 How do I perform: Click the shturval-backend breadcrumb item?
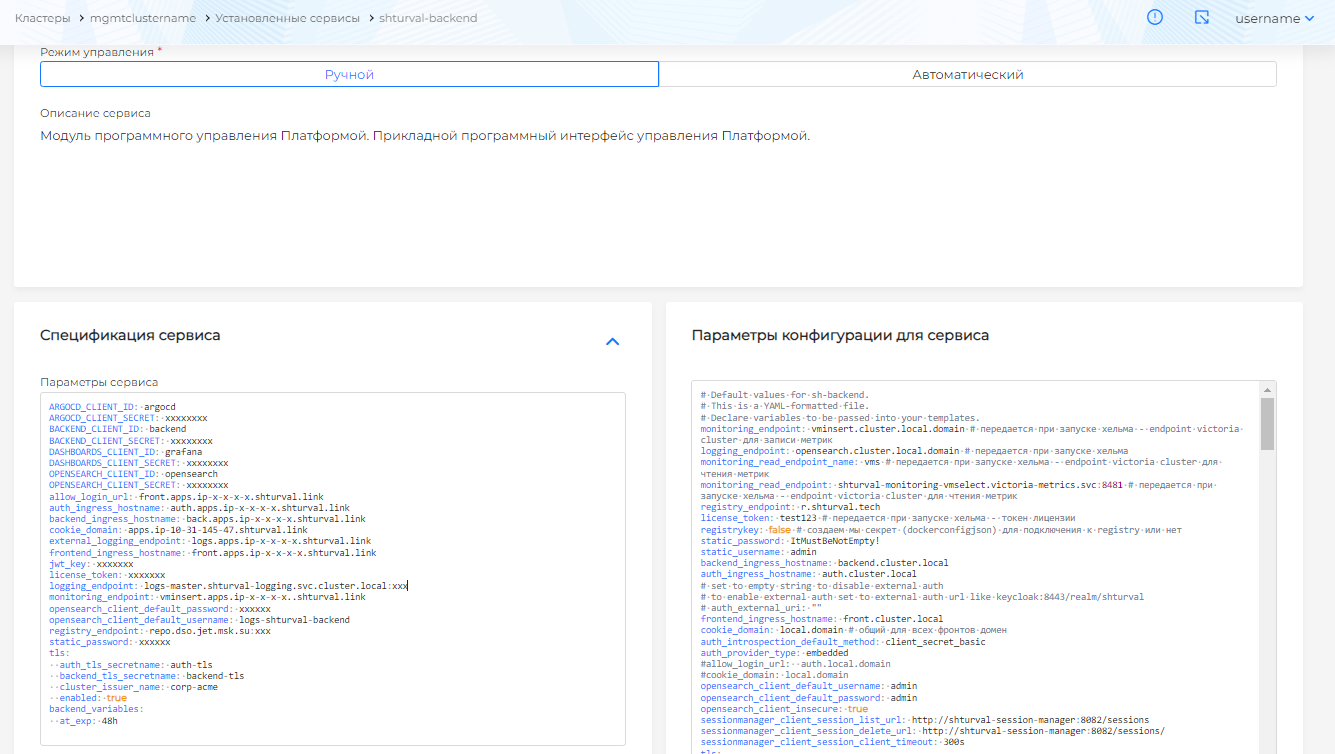point(428,18)
